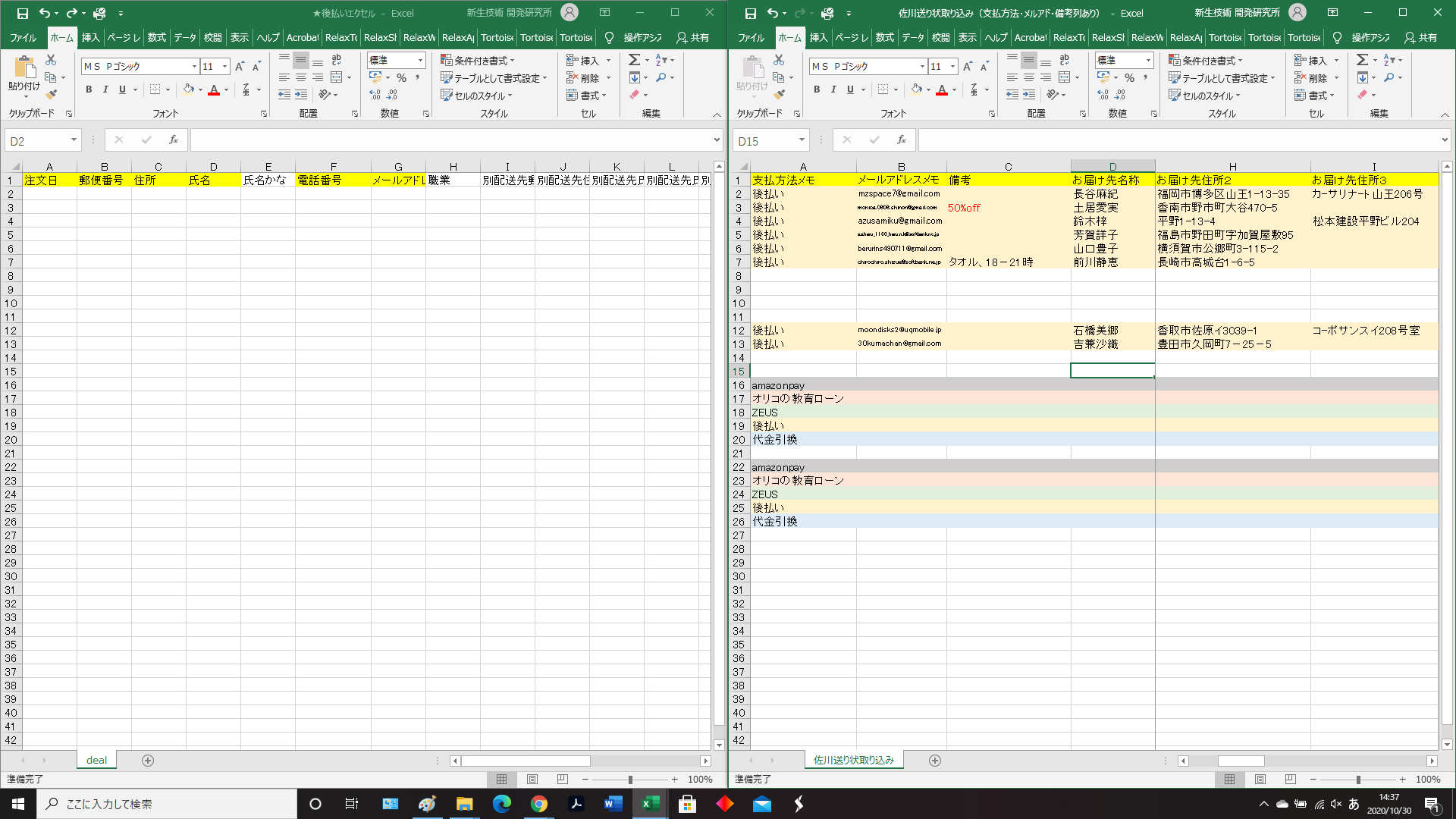Click the Save icon in the left Excel window
This screenshot has height=819, width=1456.
(x=23, y=13)
